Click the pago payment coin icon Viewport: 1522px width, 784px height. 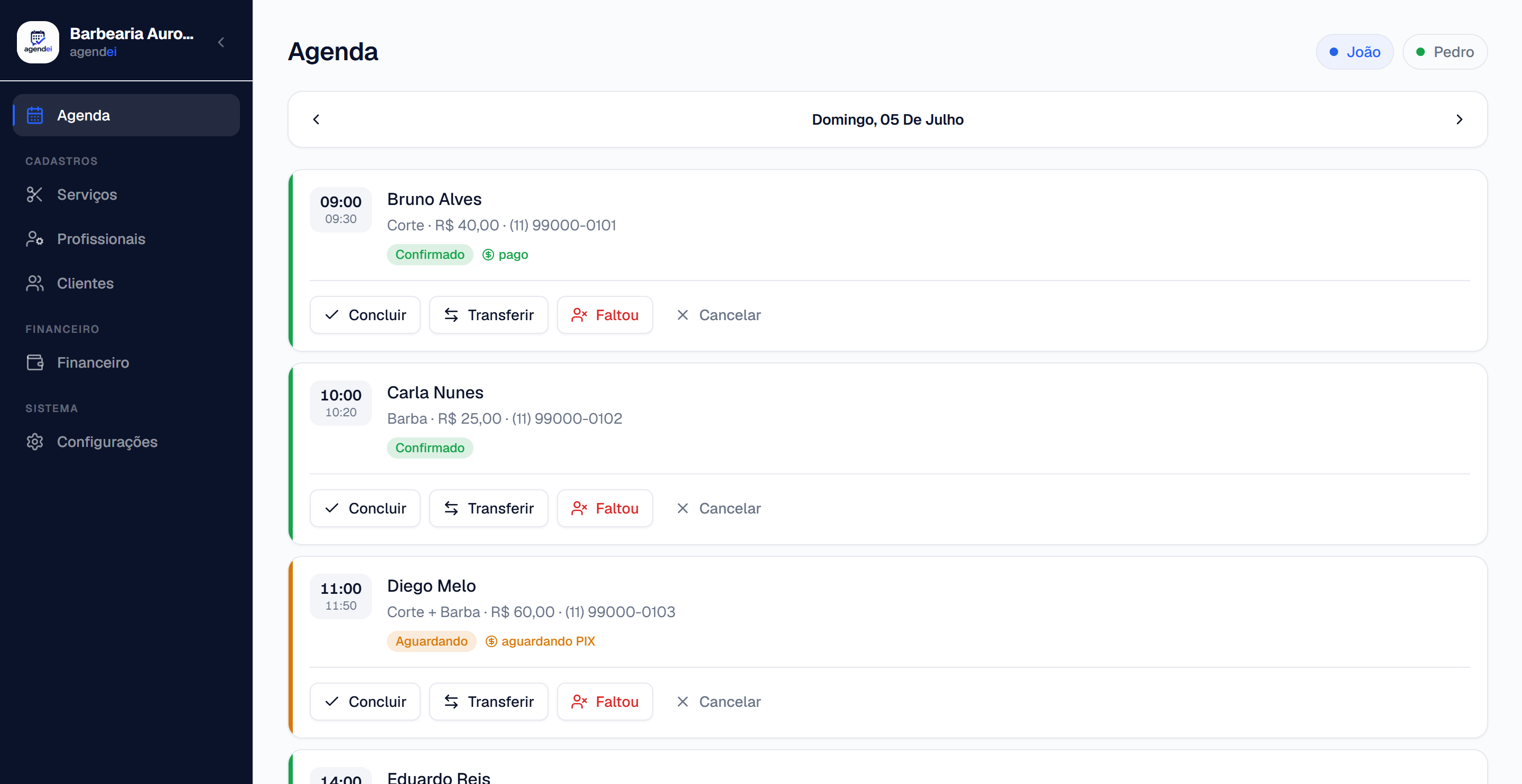pyautogui.click(x=488, y=255)
